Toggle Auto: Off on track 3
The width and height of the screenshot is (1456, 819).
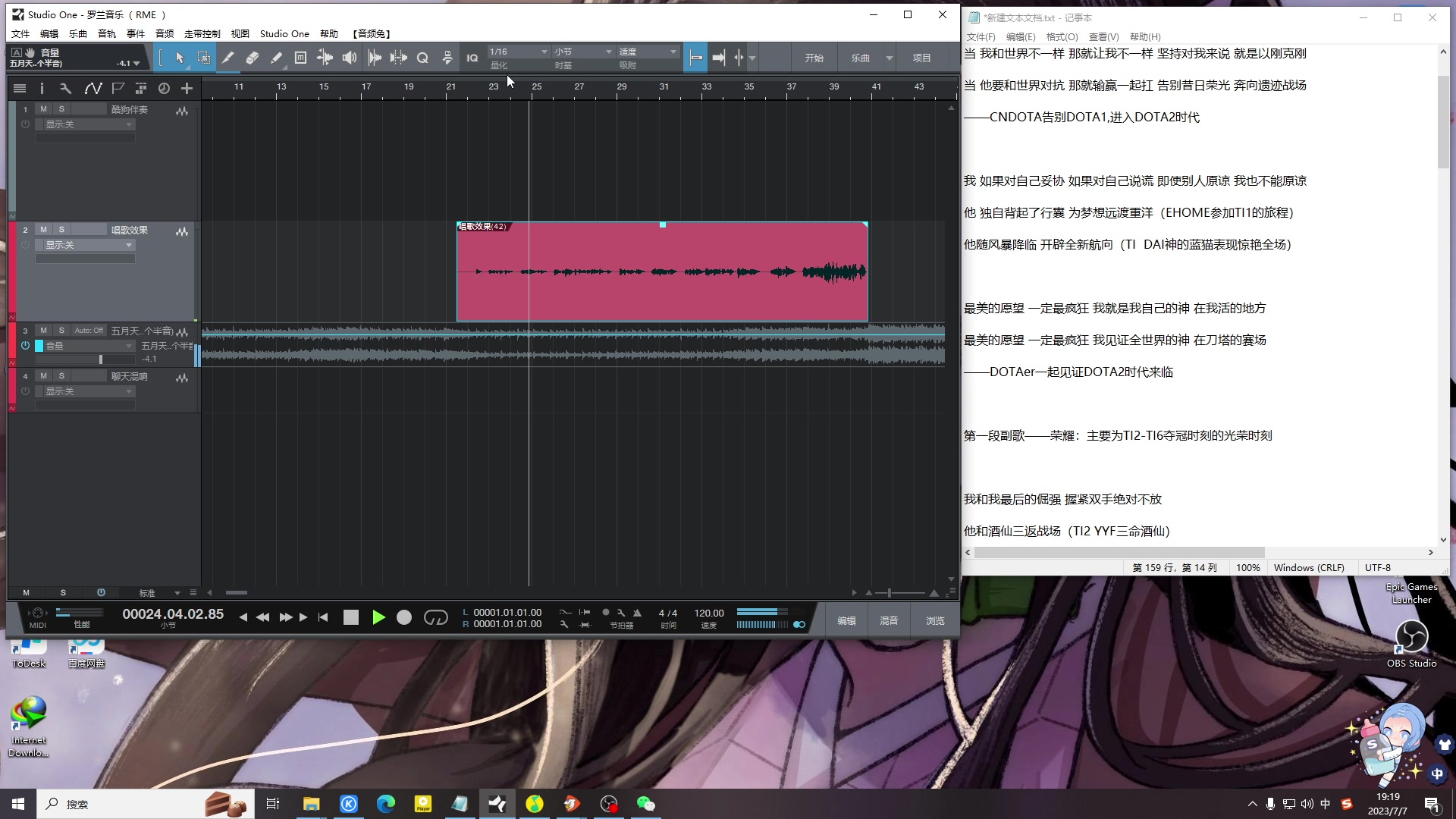pyautogui.click(x=89, y=331)
